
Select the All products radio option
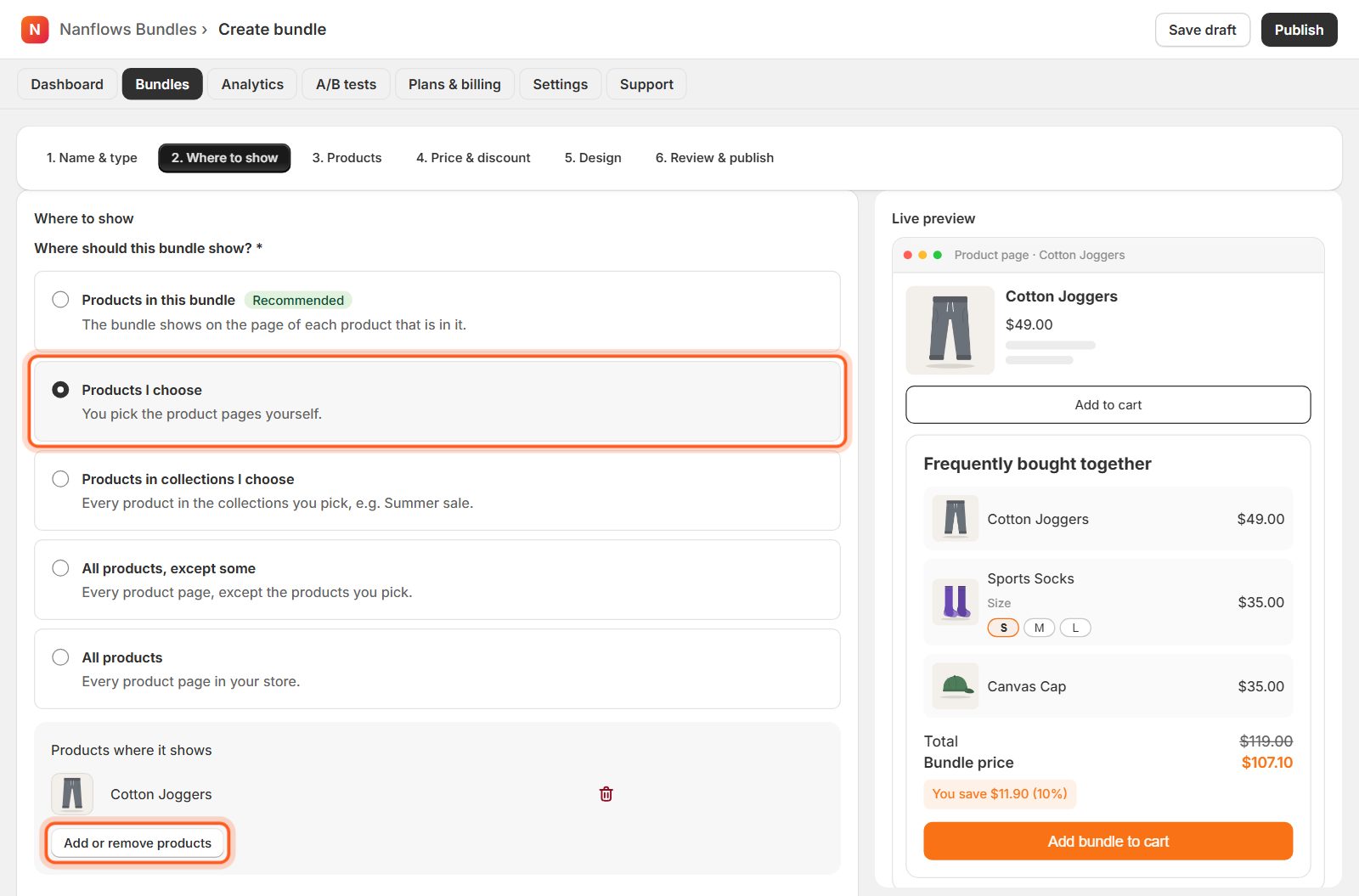pyautogui.click(x=60, y=657)
